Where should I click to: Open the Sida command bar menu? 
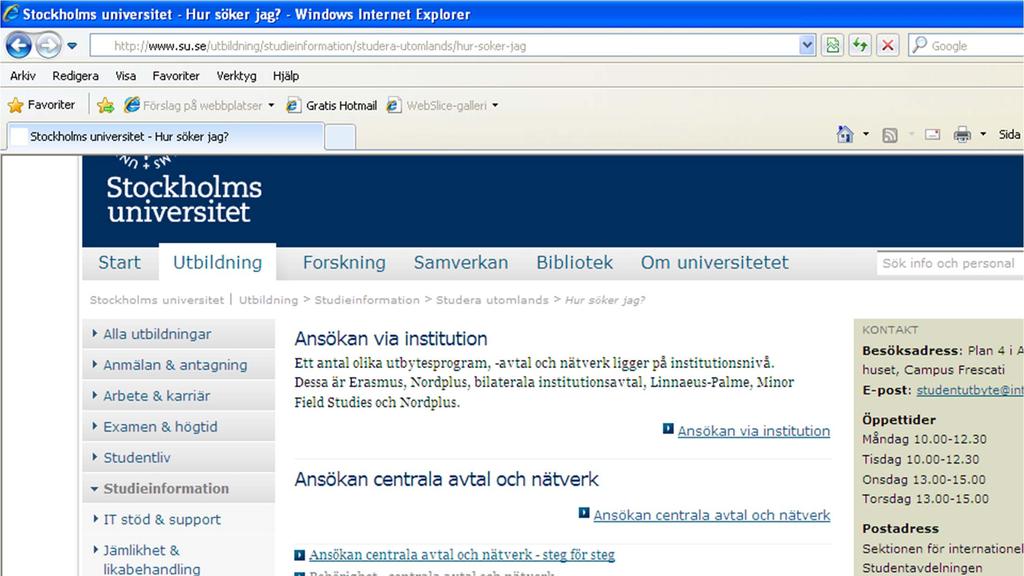tap(1009, 135)
